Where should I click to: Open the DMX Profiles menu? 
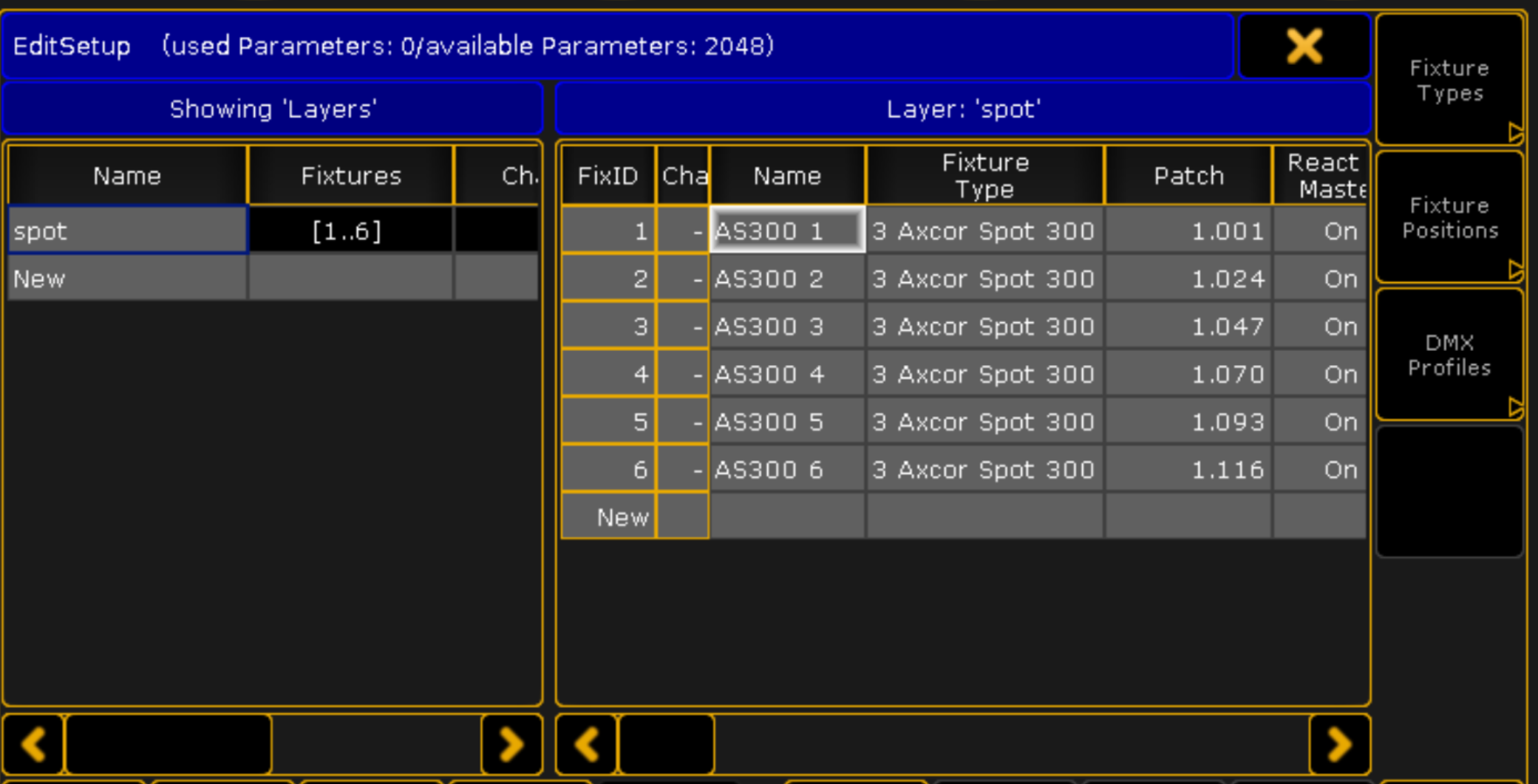click(x=1449, y=355)
